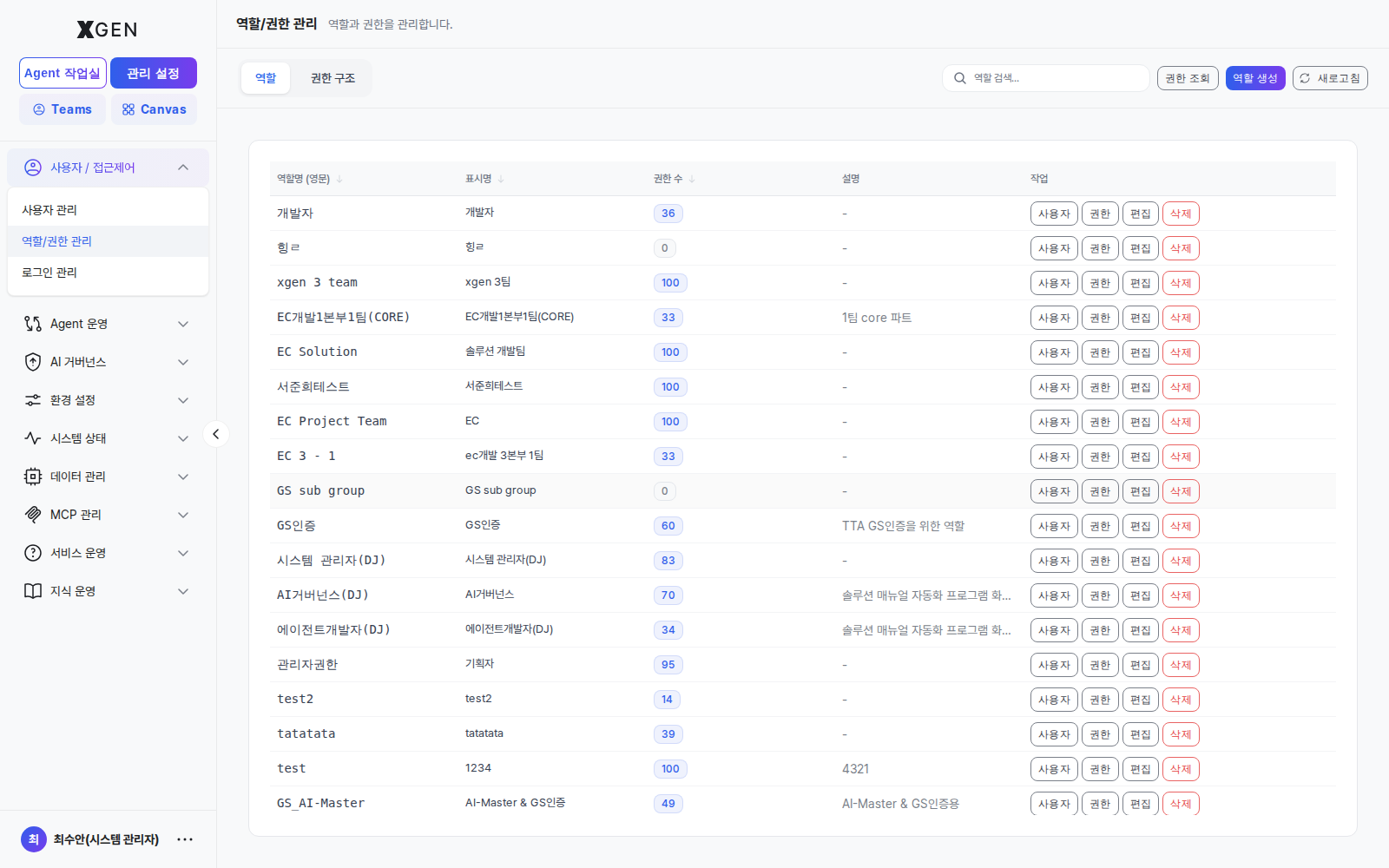Screen dimensions: 1389x868
Task: Collapse the sidebar with arrow button
Action: click(216, 434)
